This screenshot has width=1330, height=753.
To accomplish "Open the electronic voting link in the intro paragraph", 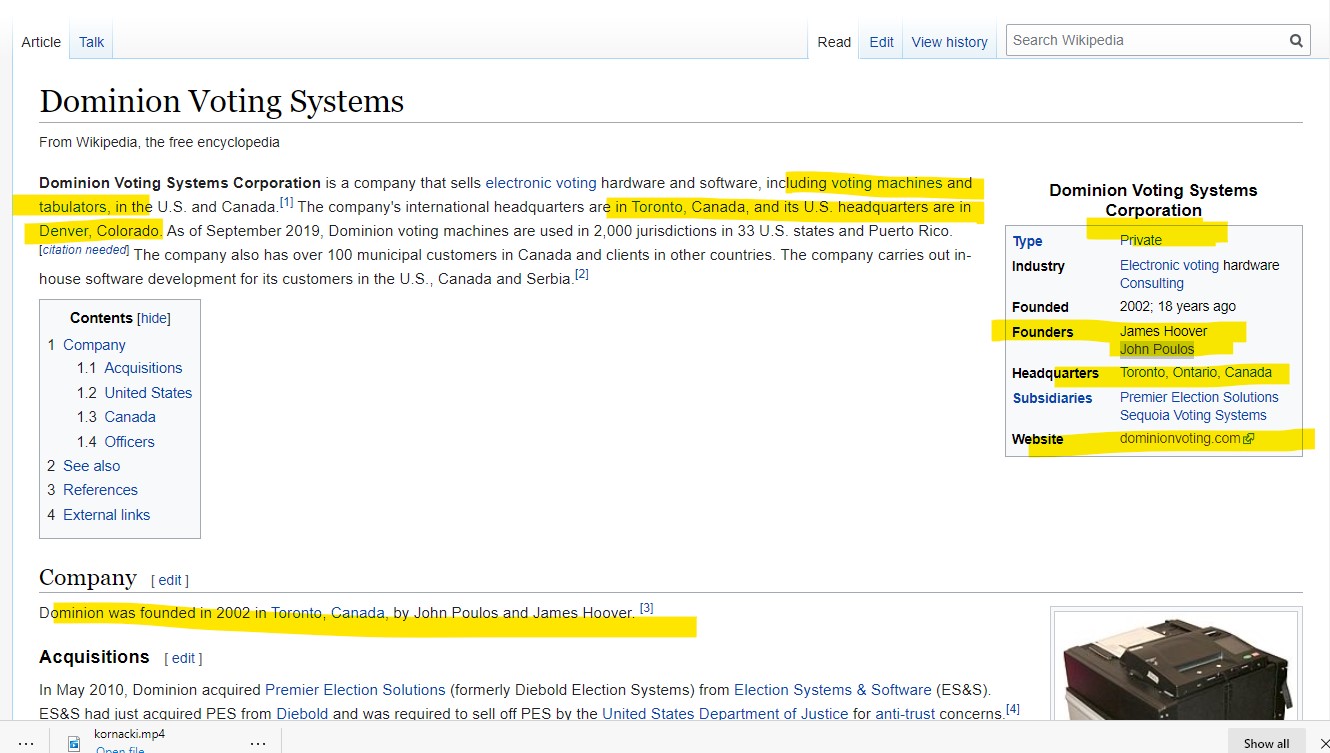I will (541, 183).
